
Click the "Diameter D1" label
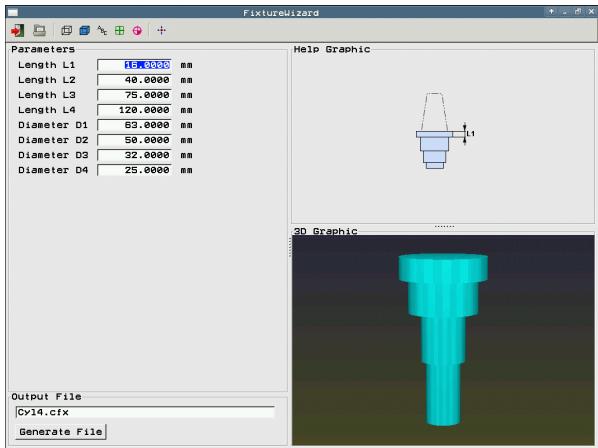click(53, 125)
